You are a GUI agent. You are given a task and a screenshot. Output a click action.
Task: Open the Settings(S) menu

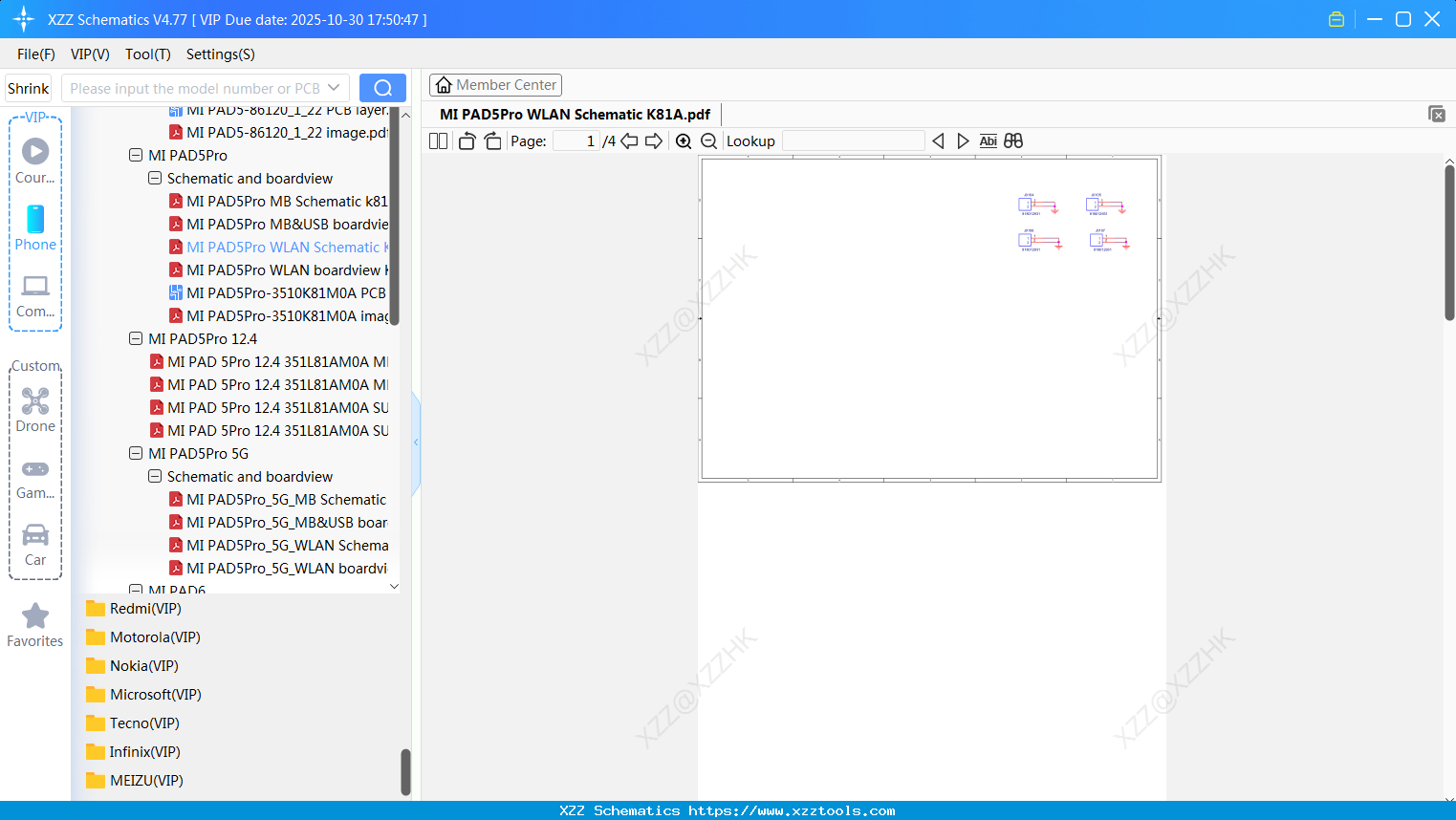click(221, 54)
